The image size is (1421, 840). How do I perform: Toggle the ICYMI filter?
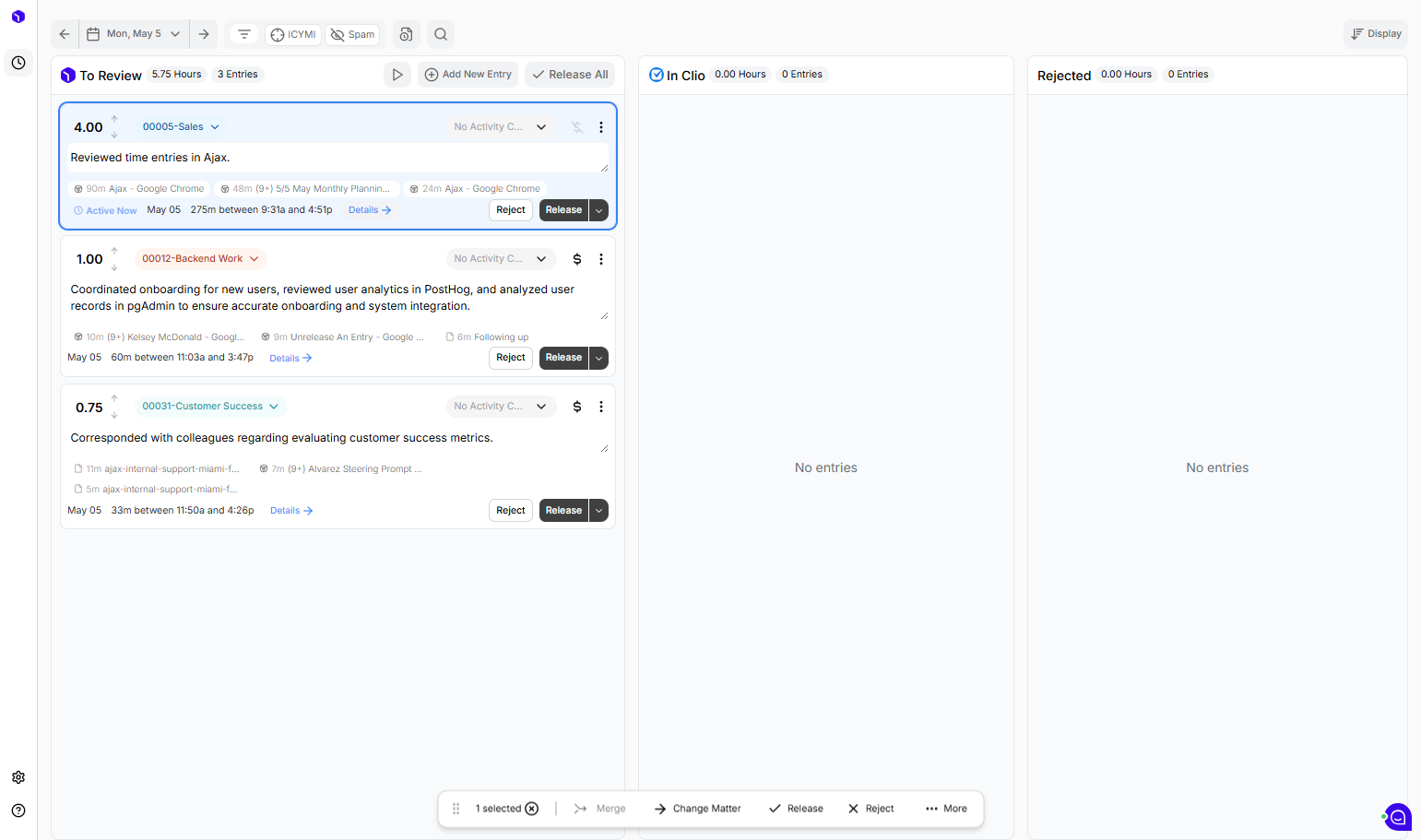(x=293, y=35)
